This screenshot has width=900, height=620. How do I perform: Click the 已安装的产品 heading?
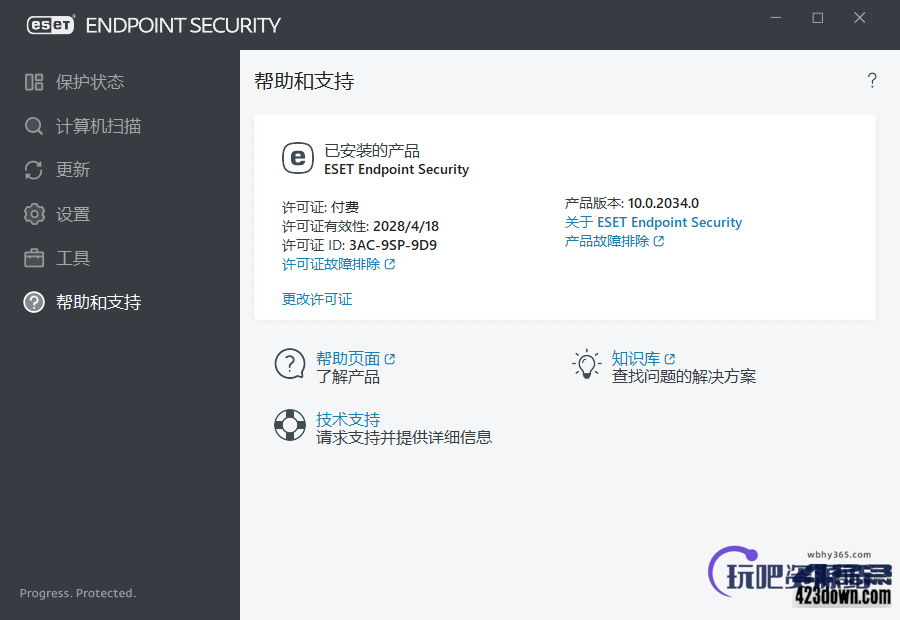tap(372, 151)
